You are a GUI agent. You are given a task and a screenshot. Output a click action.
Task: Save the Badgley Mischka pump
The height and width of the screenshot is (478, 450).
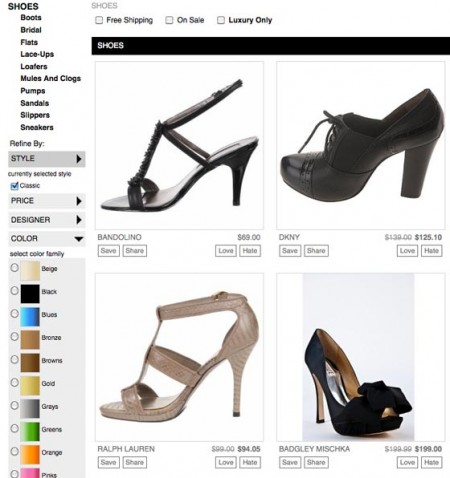(x=290, y=462)
